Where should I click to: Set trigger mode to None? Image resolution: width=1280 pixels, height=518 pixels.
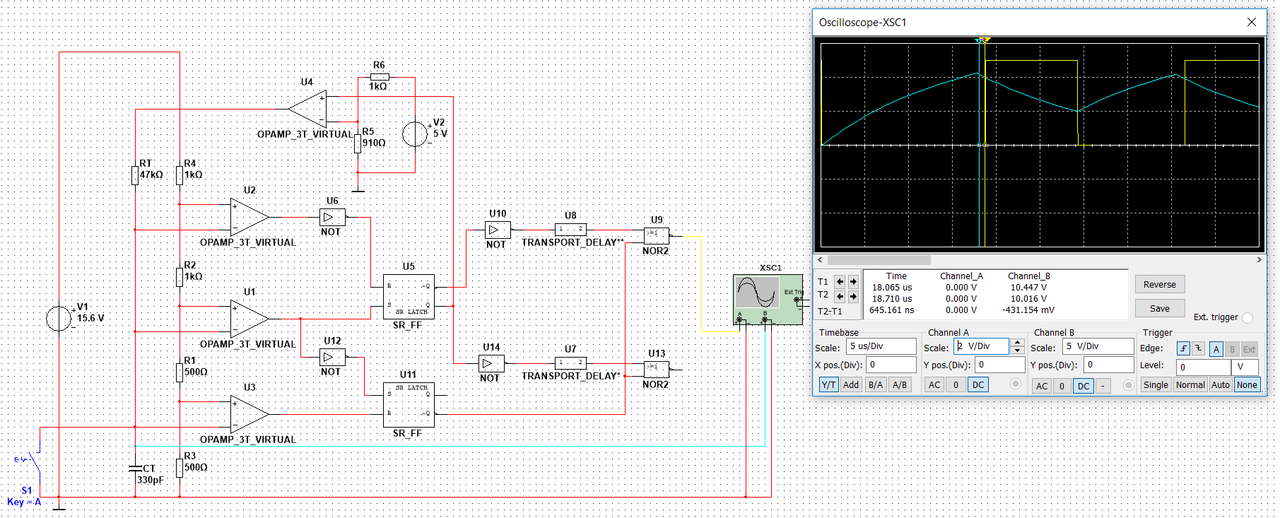point(1247,384)
